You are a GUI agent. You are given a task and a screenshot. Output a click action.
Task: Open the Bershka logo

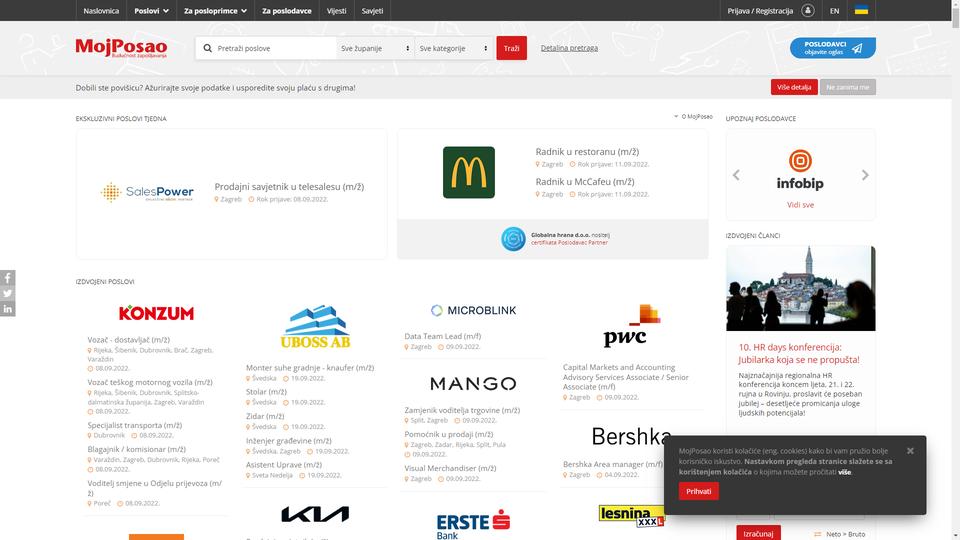point(631,437)
